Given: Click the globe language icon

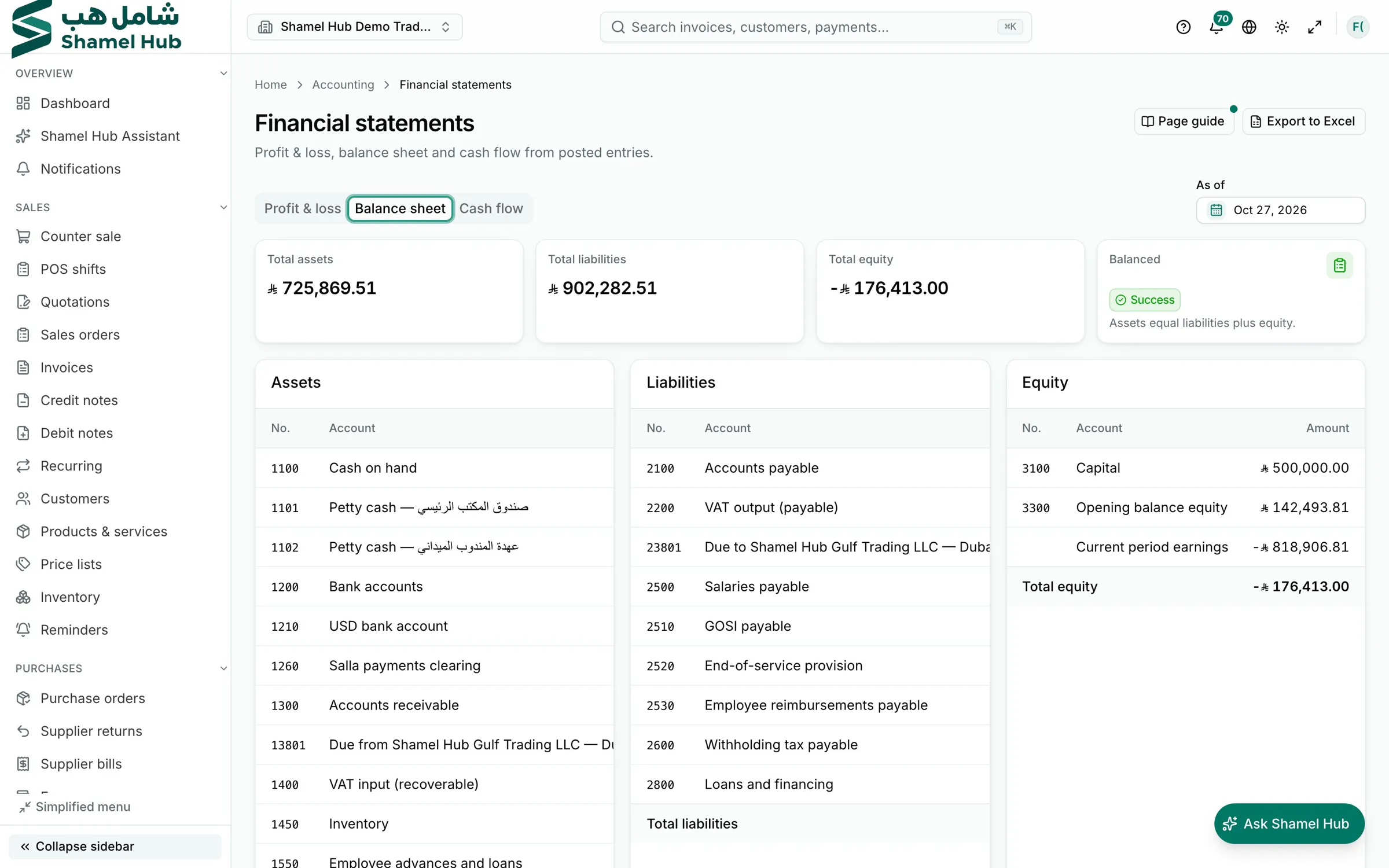Looking at the screenshot, I should tap(1249, 27).
